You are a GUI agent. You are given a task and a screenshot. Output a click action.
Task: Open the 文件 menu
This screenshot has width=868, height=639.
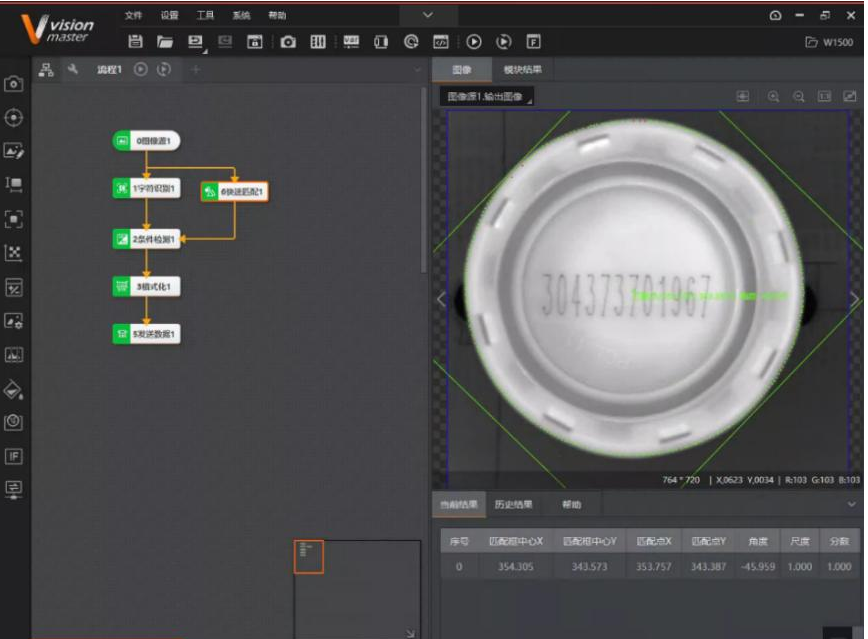pyautogui.click(x=134, y=16)
